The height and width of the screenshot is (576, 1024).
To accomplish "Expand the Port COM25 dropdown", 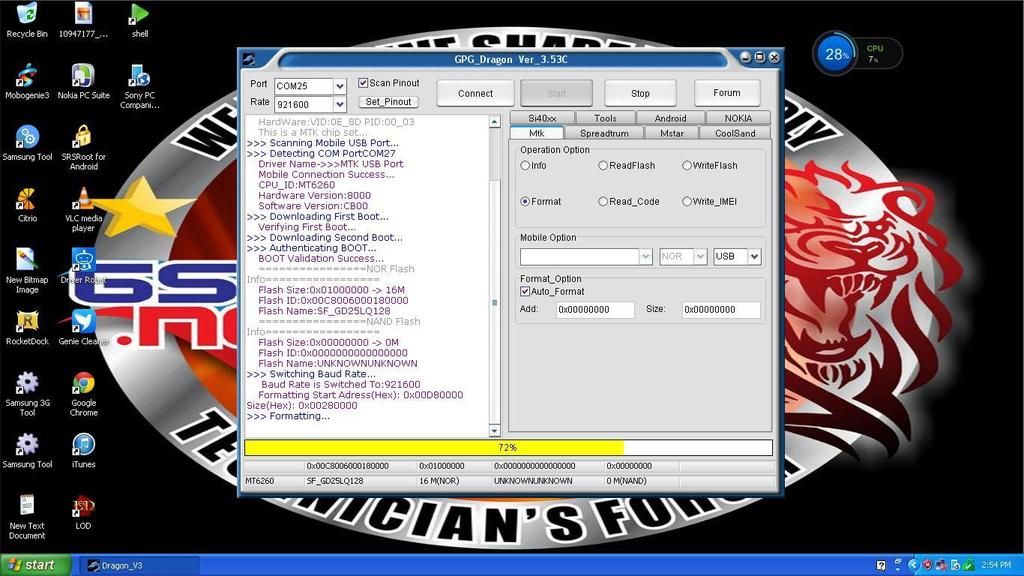I will coord(340,87).
